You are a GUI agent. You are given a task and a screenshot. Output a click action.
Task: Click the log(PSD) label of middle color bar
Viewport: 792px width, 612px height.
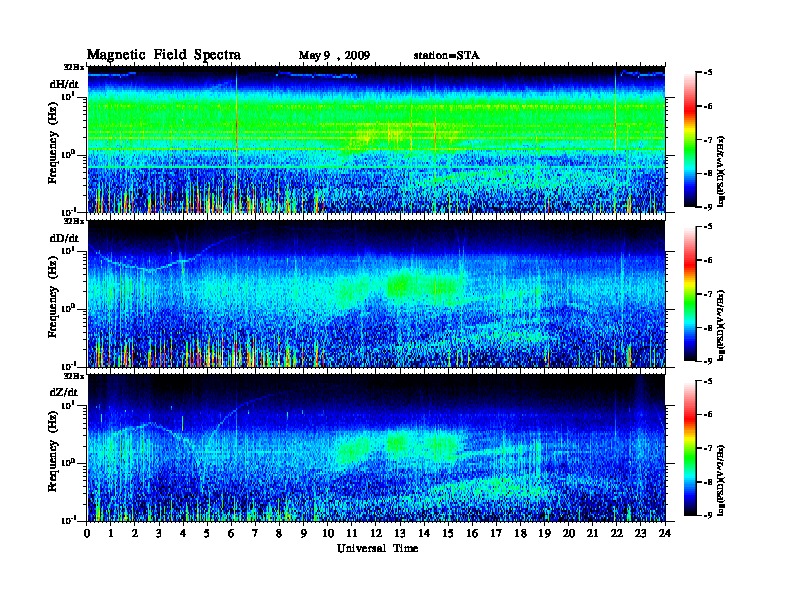[722, 326]
